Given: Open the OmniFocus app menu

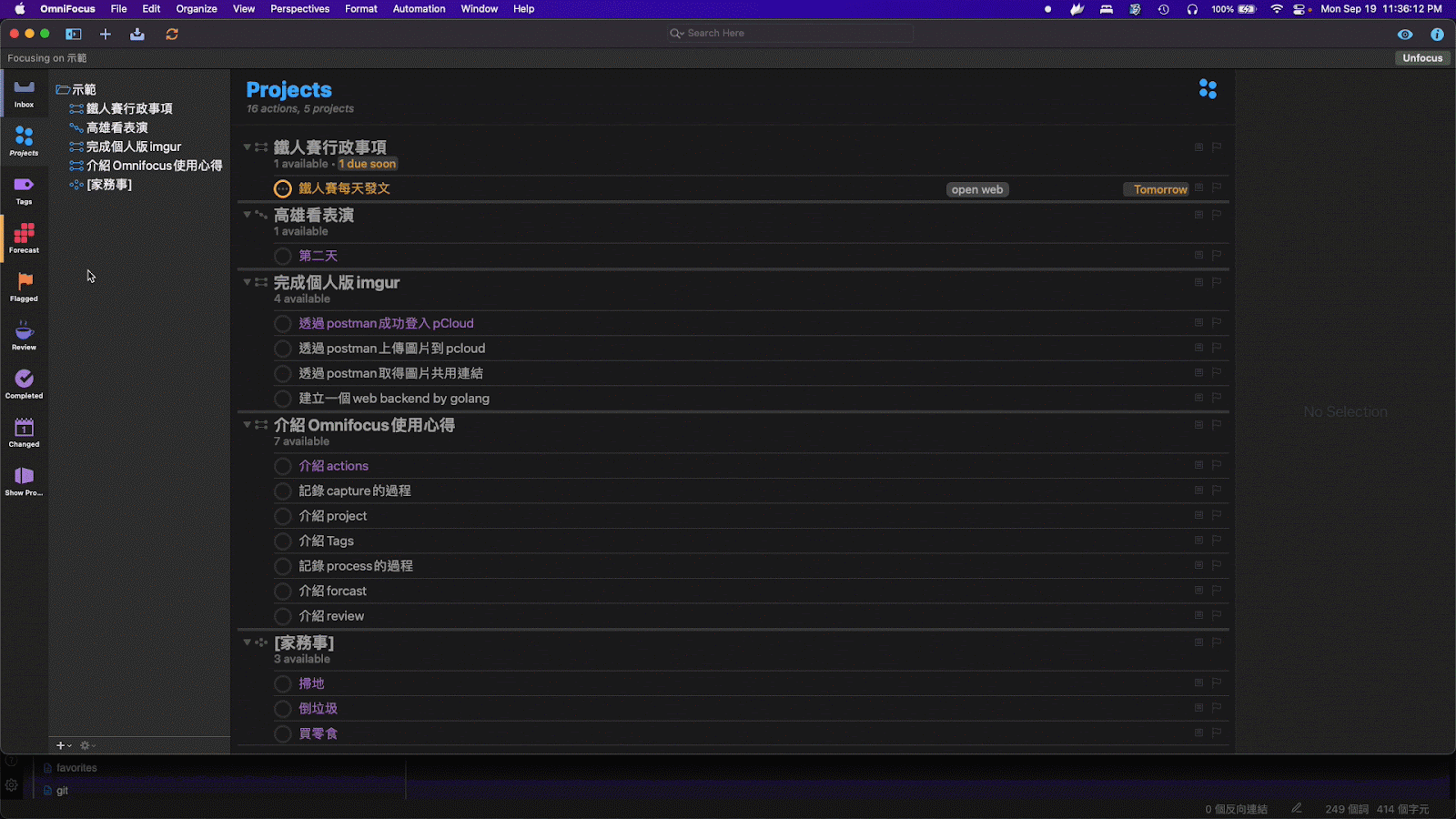Looking at the screenshot, I should (67, 9).
